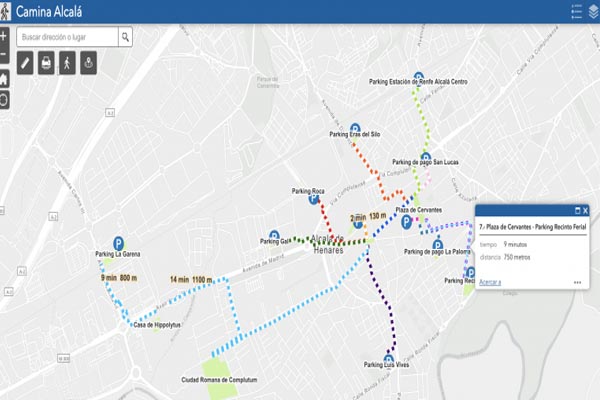The image size is (600, 400).
Task: Click the search magnifier button
Action: (x=125, y=37)
